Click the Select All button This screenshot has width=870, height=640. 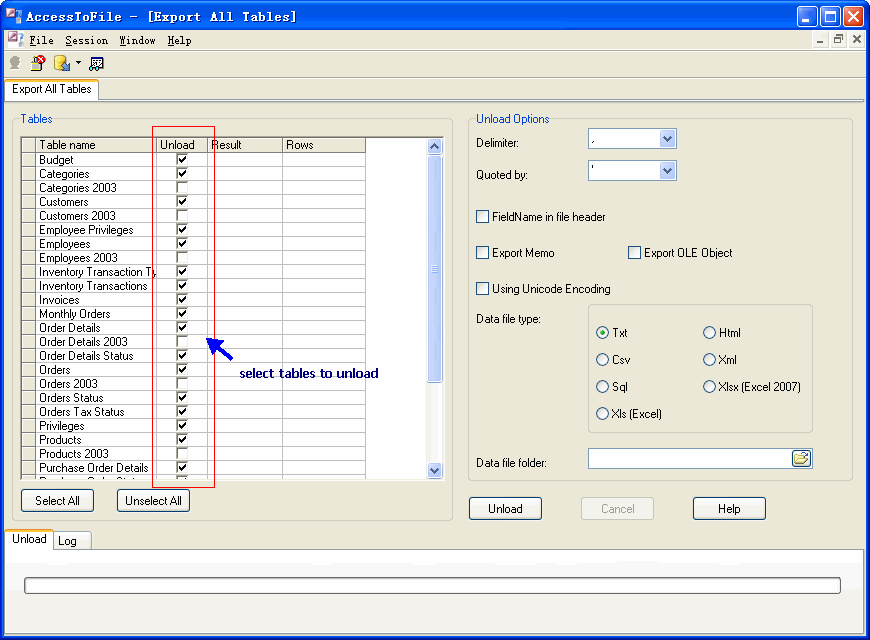click(x=57, y=501)
